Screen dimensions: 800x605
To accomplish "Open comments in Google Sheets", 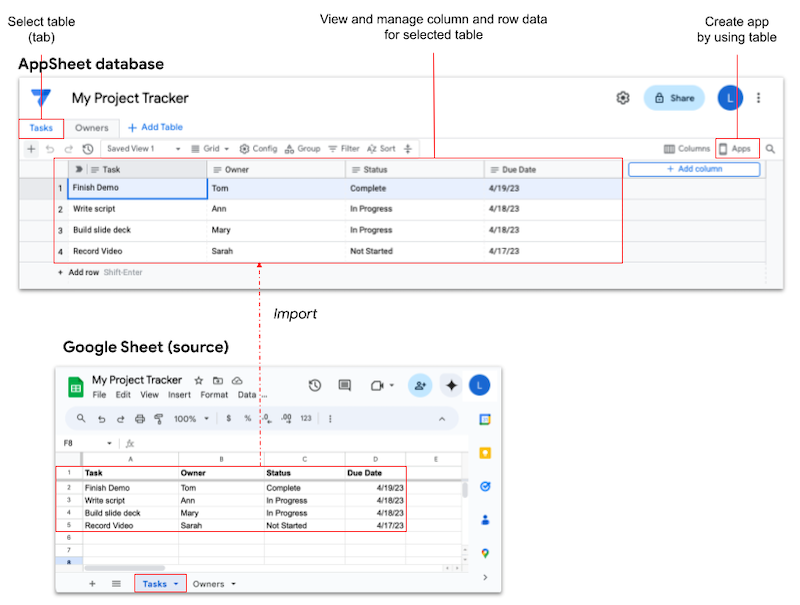I will [x=345, y=386].
